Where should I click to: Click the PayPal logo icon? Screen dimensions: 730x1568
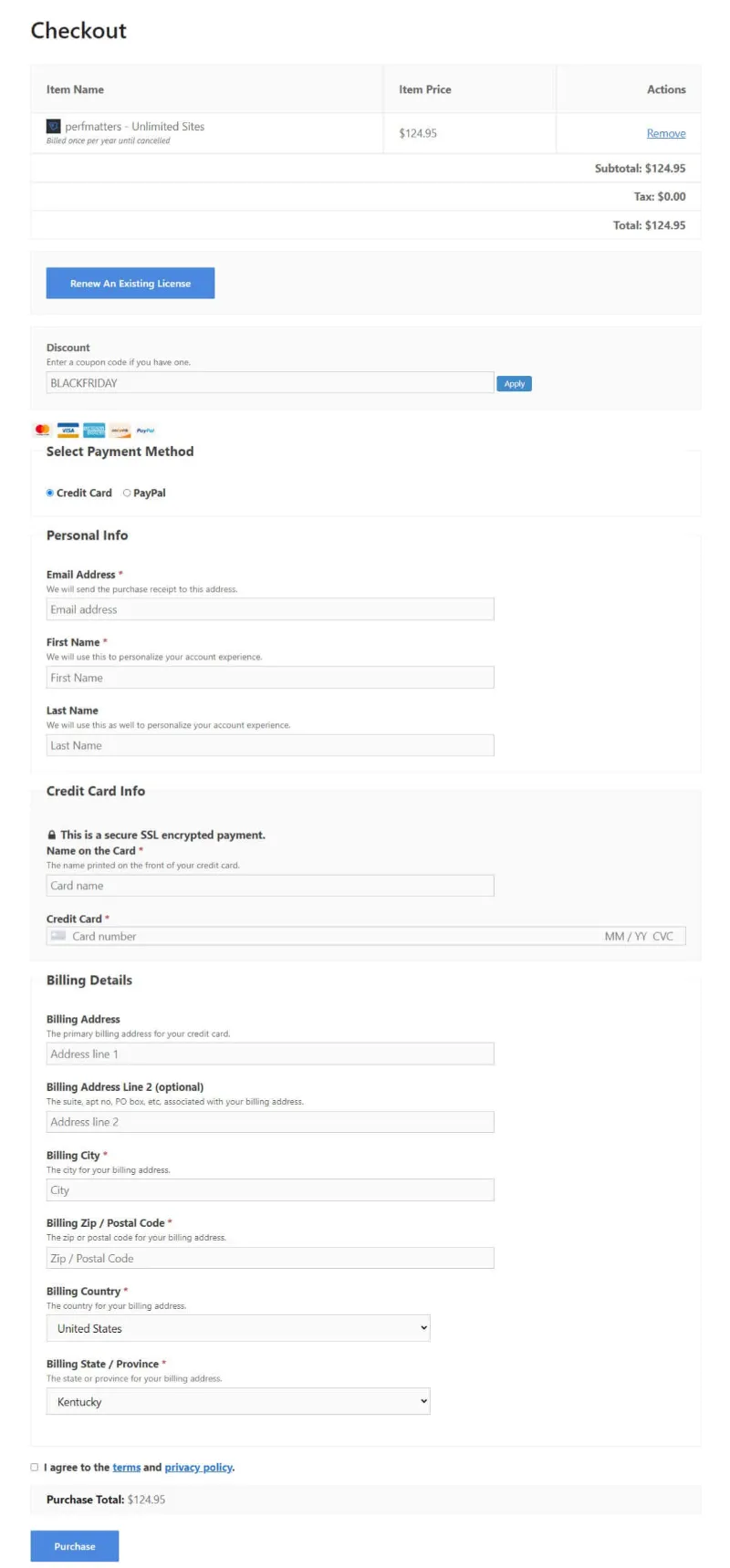pyautogui.click(x=145, y=430)
